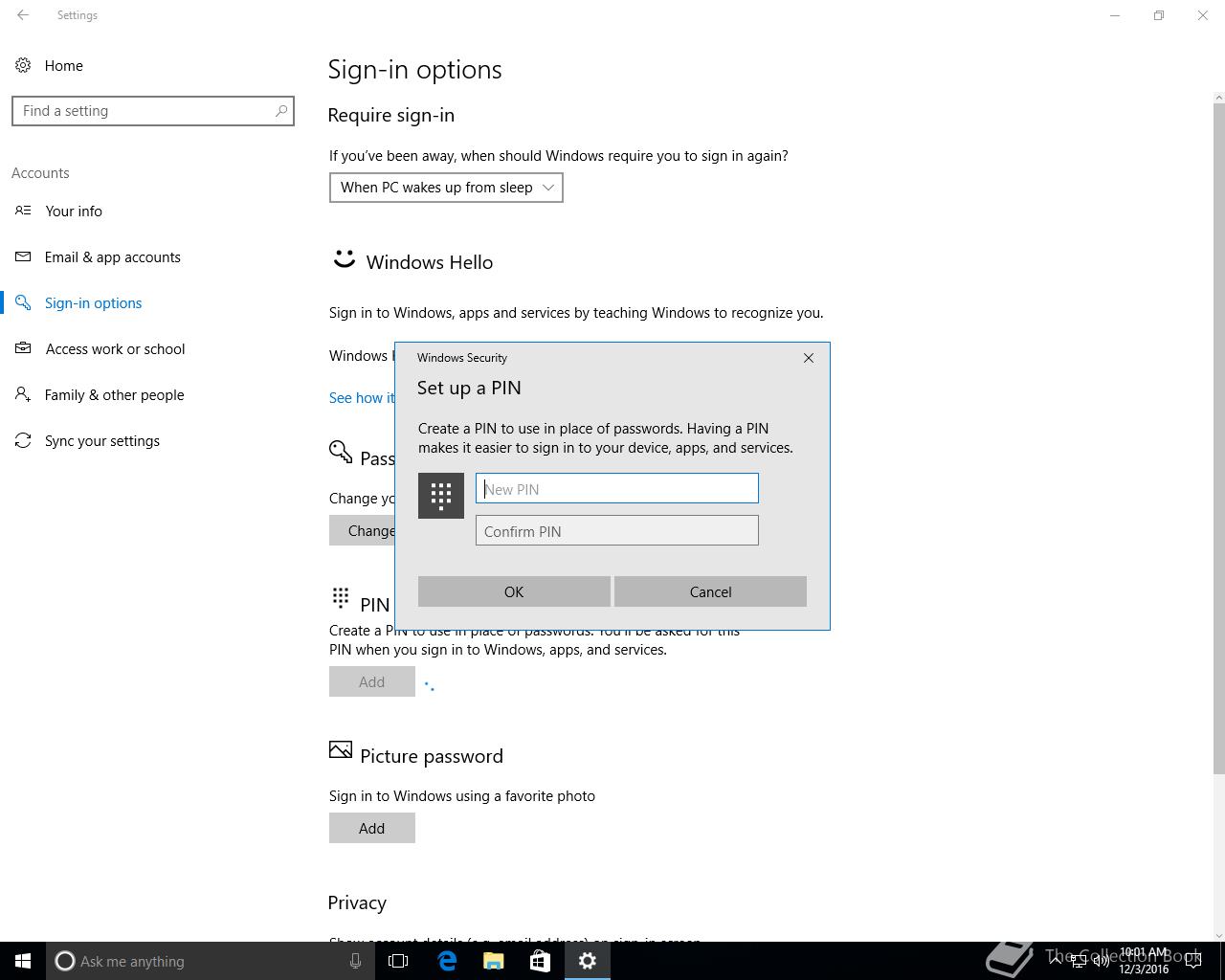
Task: Open the Action Center notification icon
Action: pyautogui.click(x=1193, y=961)
